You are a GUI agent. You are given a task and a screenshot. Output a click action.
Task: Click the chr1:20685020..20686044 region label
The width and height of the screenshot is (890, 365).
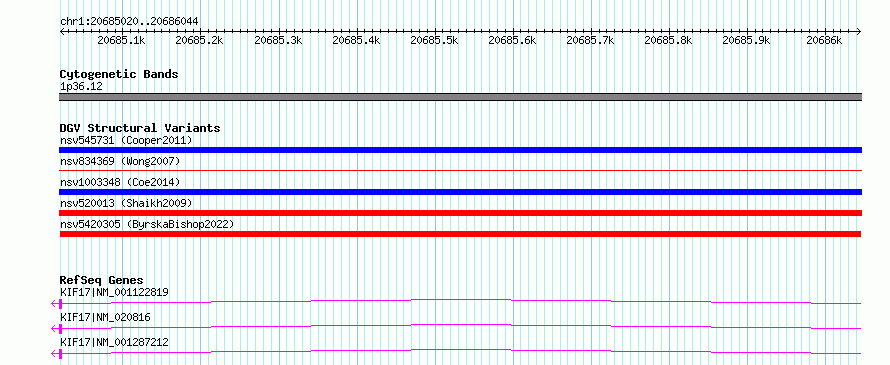pyautogui.click(x=129, y=21)
